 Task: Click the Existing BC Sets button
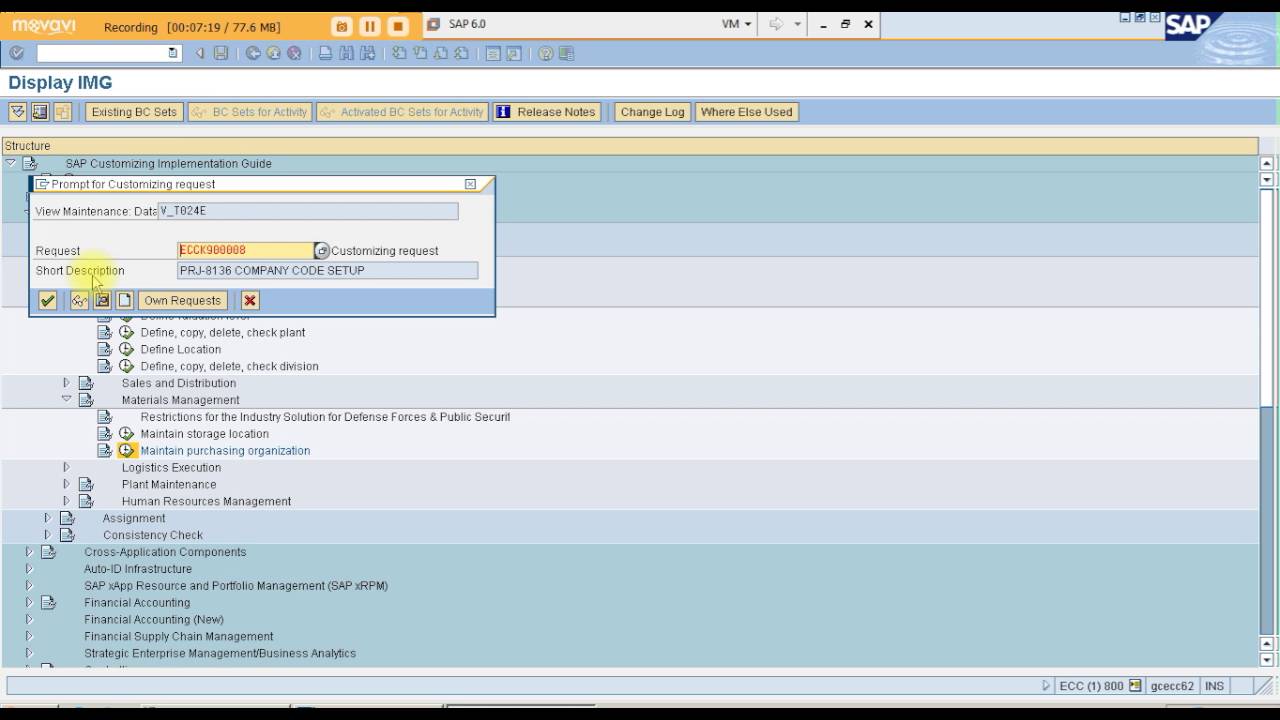(x=134, y=112)
